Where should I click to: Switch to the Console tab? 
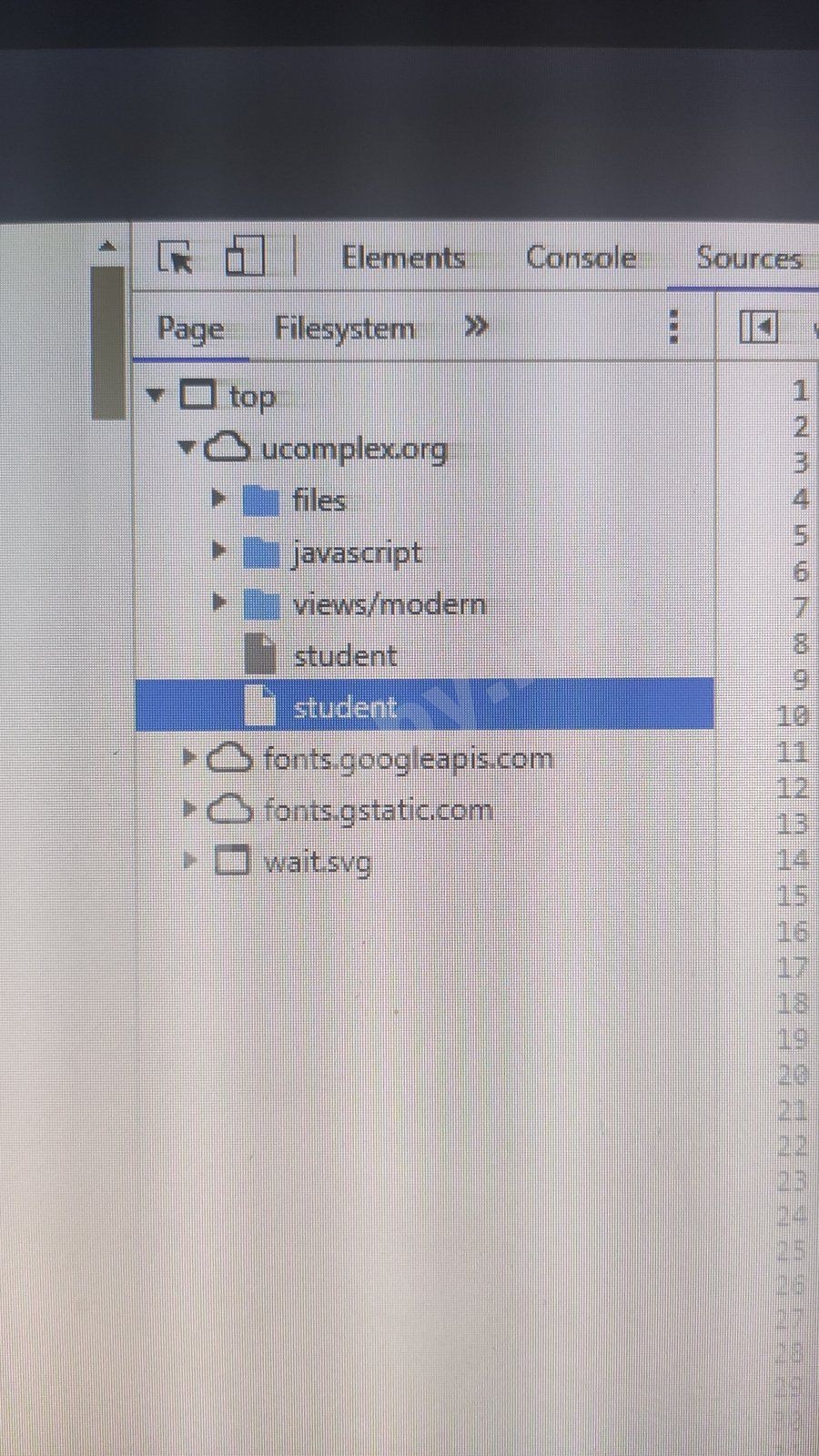[x=581, y=258]
